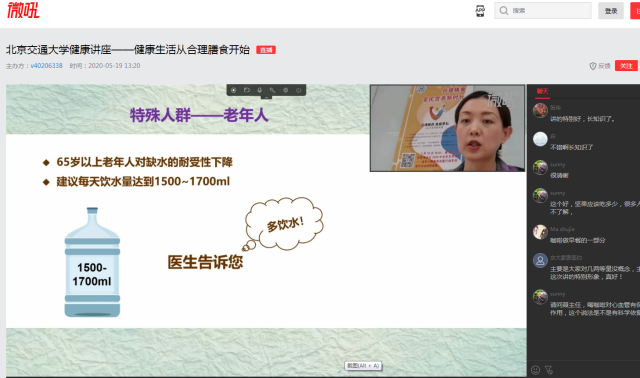Click the red 关注 follow button
The image size is (640, 378).
pos(626,66)
